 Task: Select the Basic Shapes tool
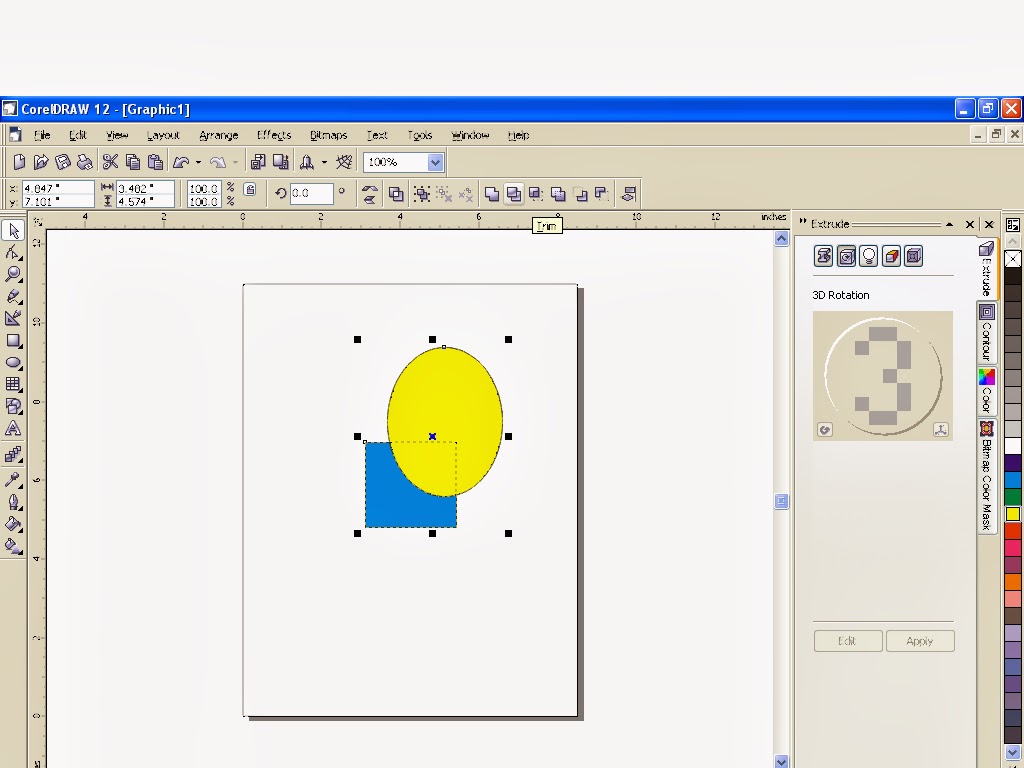pos(13,406)
